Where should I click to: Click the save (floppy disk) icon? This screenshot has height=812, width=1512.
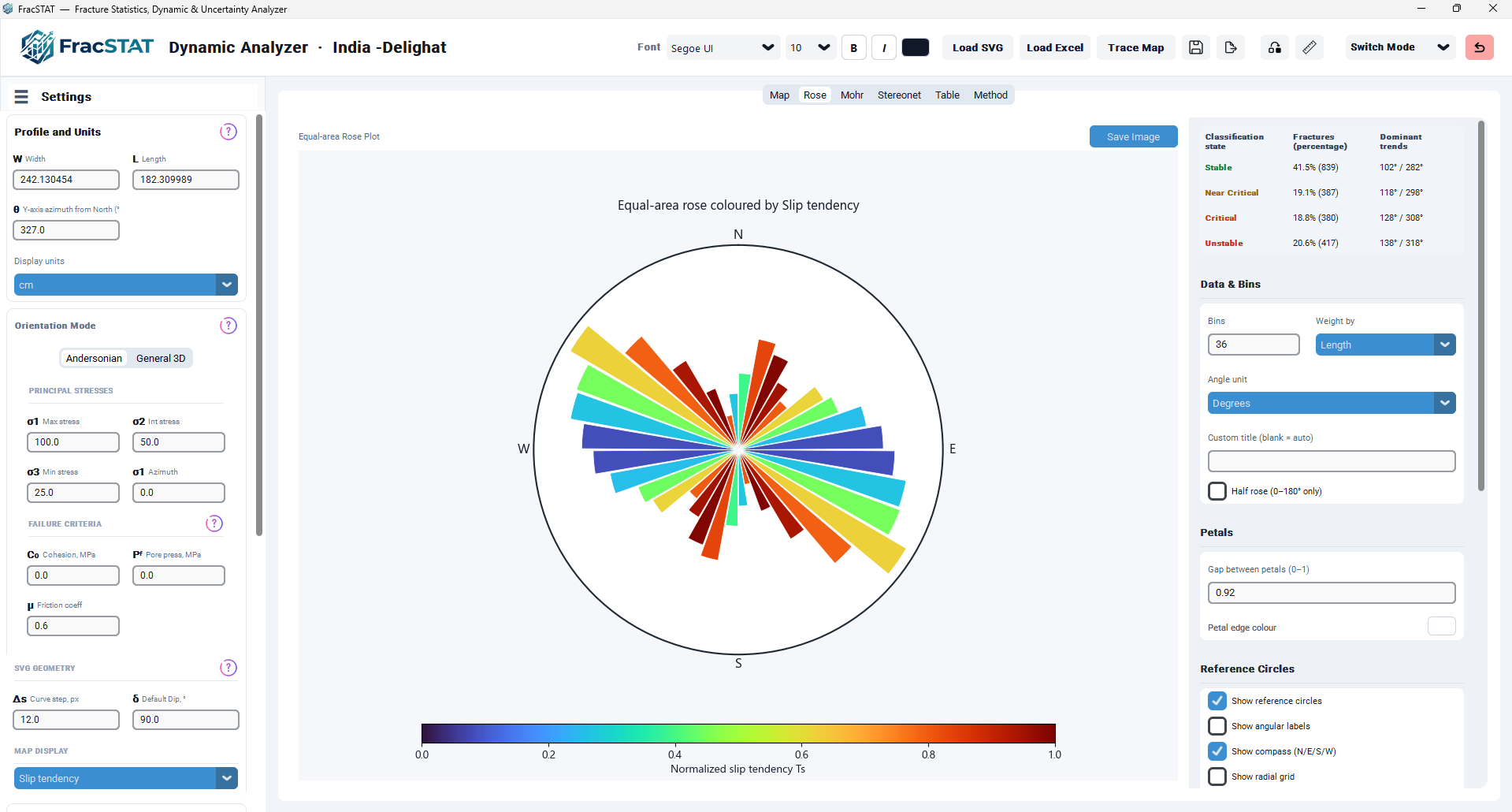tap(1196, 47)
